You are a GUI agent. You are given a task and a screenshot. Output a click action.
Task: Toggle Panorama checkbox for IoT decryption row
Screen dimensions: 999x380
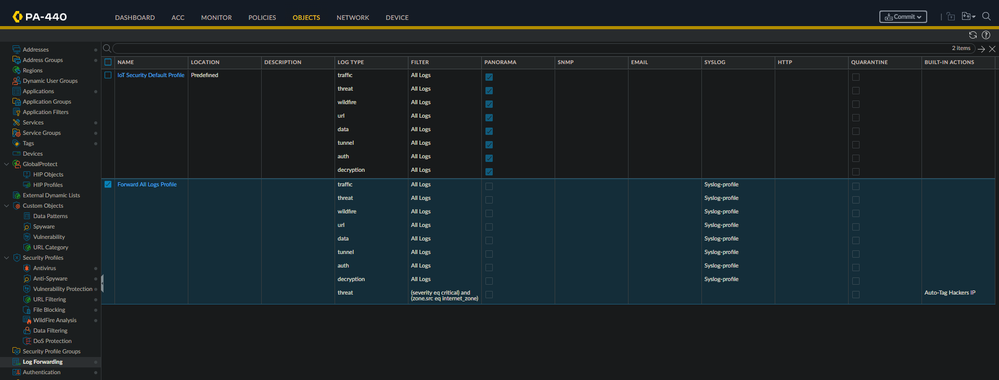pos(489,172)
